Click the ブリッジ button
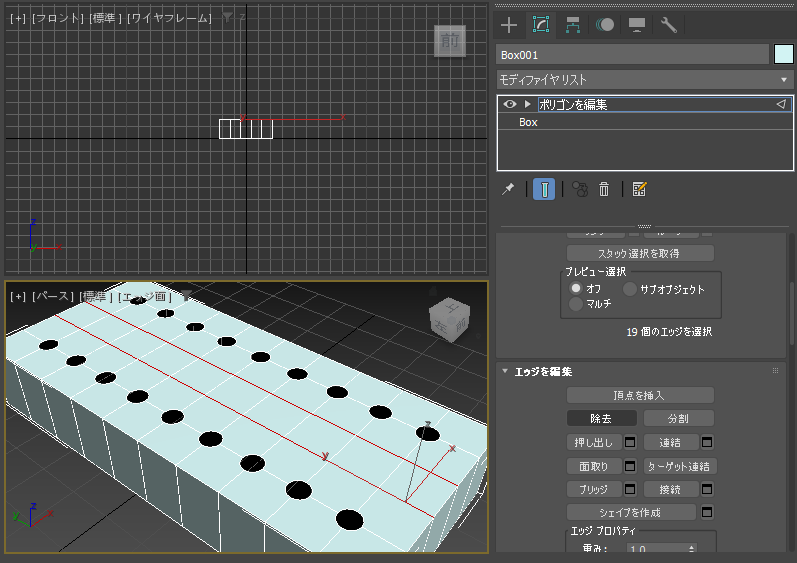Viewport: 797px width, 563px height. (x=594, y=489)
